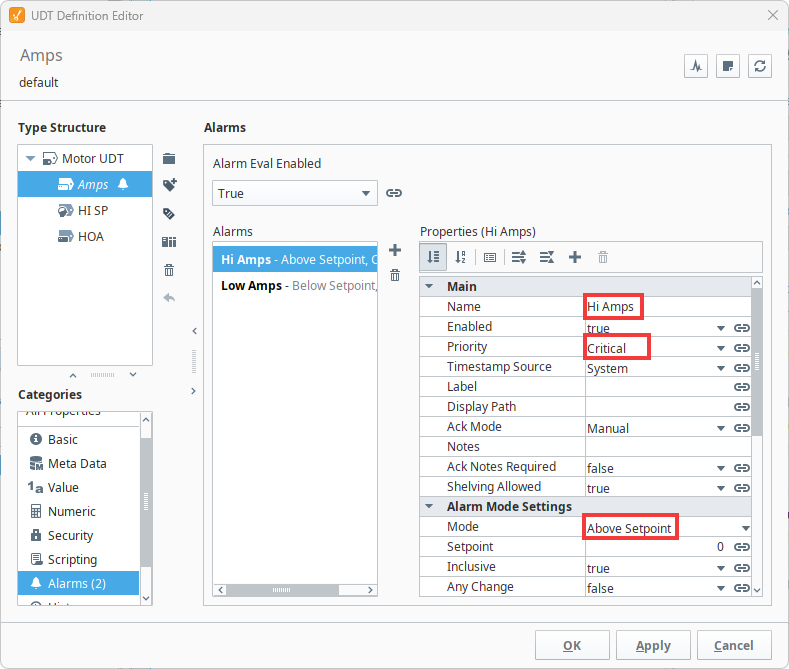Click the add folder icon beside Type Structure

[x=169, y=159]
